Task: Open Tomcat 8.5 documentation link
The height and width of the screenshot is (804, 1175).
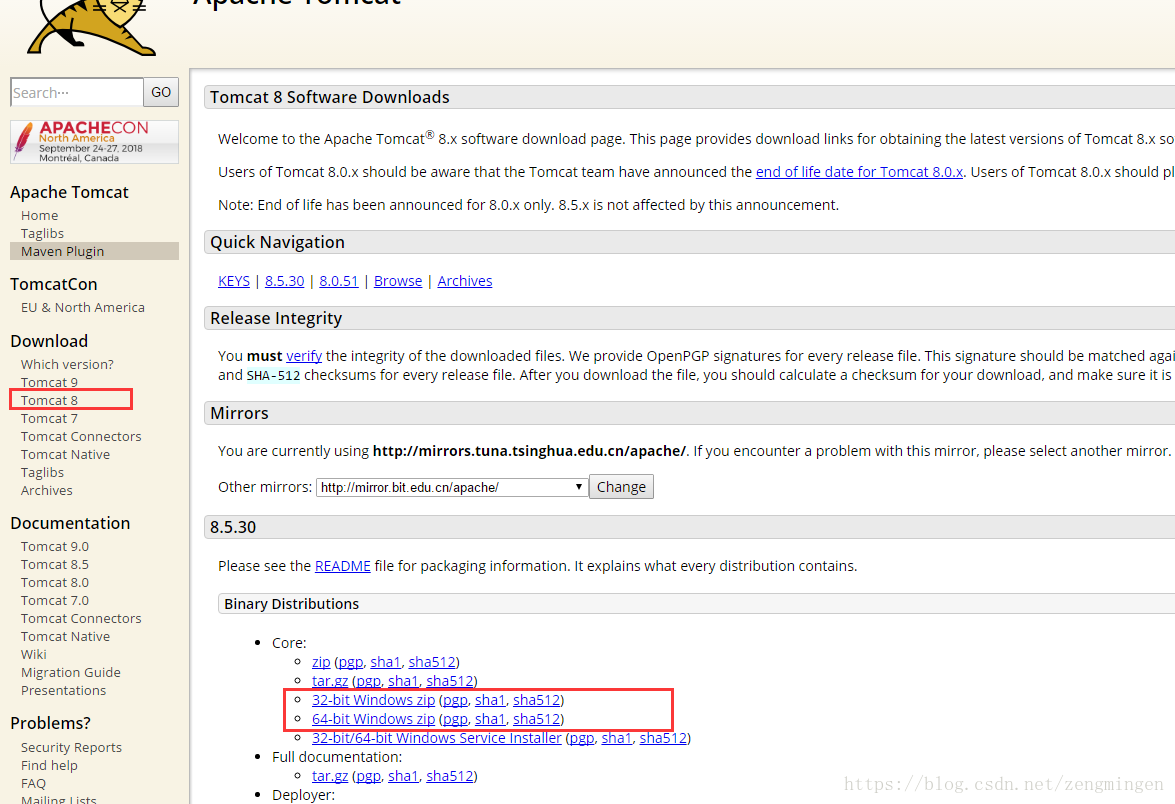Action: 55,565
